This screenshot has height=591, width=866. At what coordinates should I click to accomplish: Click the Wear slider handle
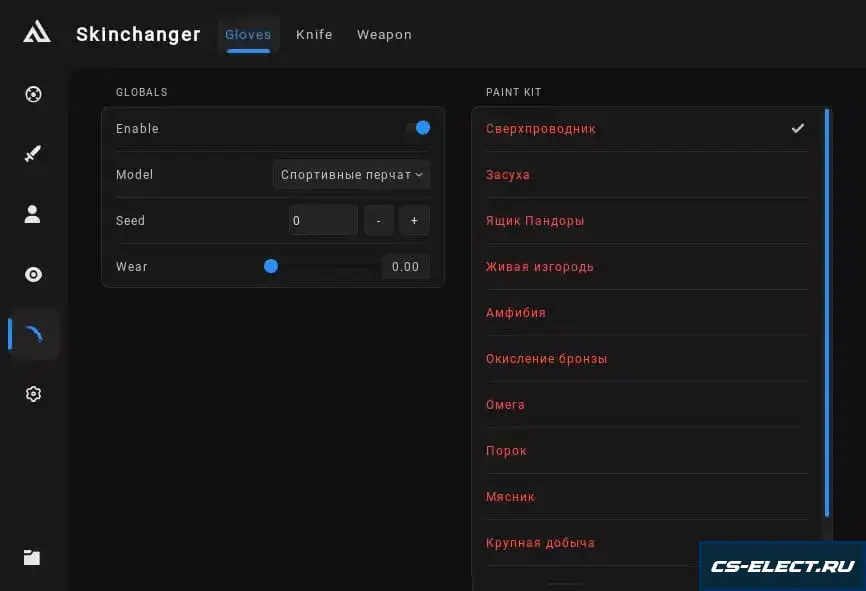click(x=271, y=266)
